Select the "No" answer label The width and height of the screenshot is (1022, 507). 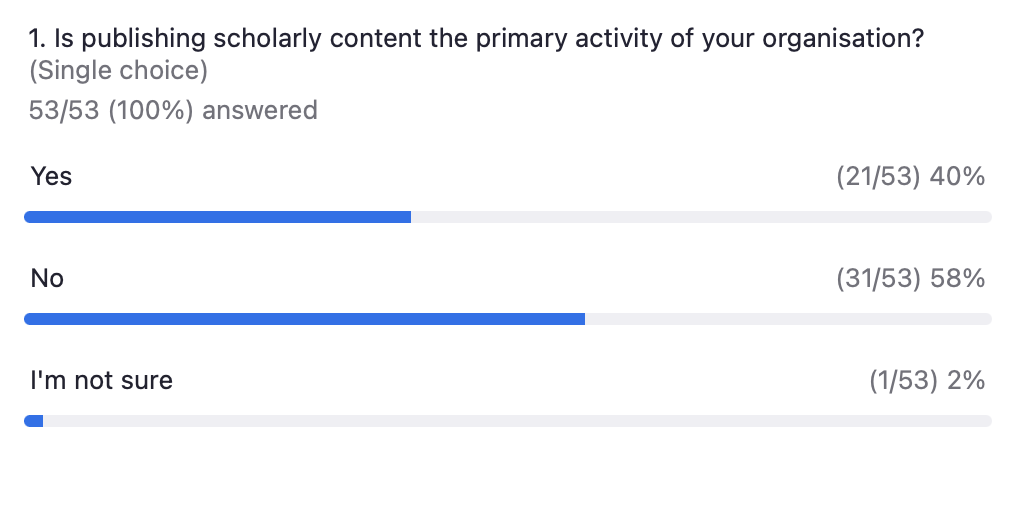click(47, 278)
